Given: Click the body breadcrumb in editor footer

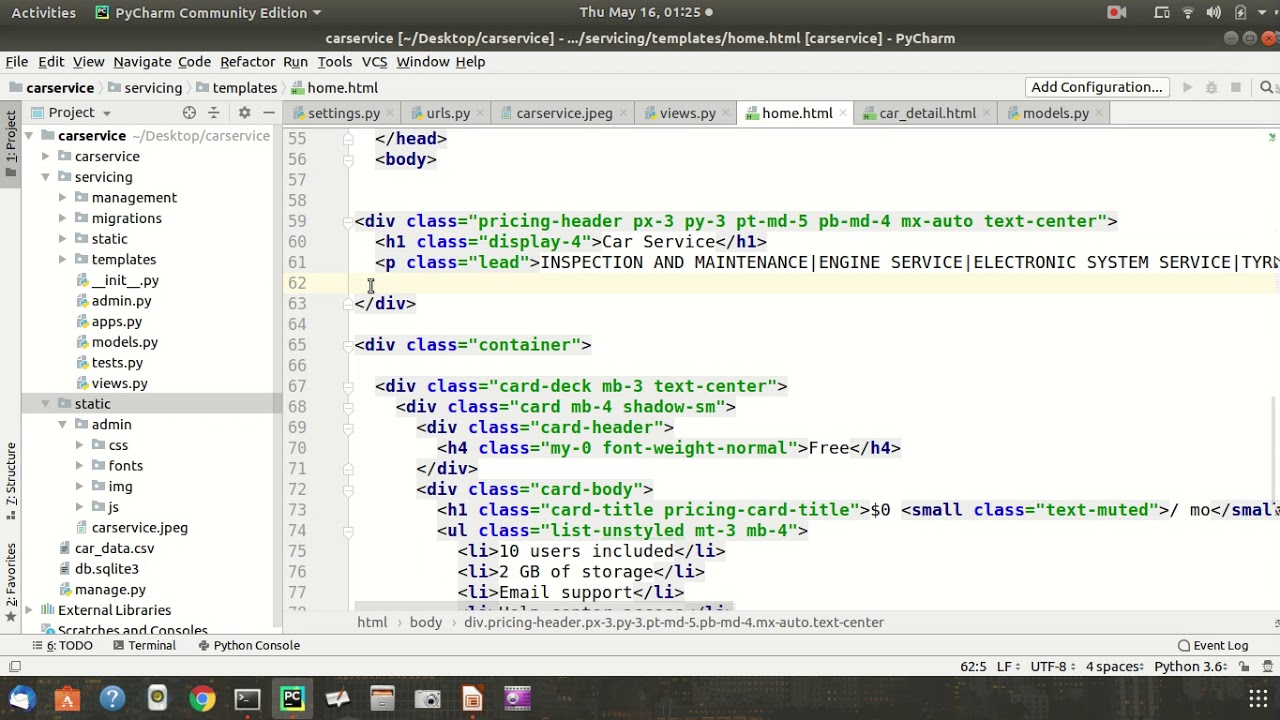Looking at the screenshot, I should tap(425, 622).
